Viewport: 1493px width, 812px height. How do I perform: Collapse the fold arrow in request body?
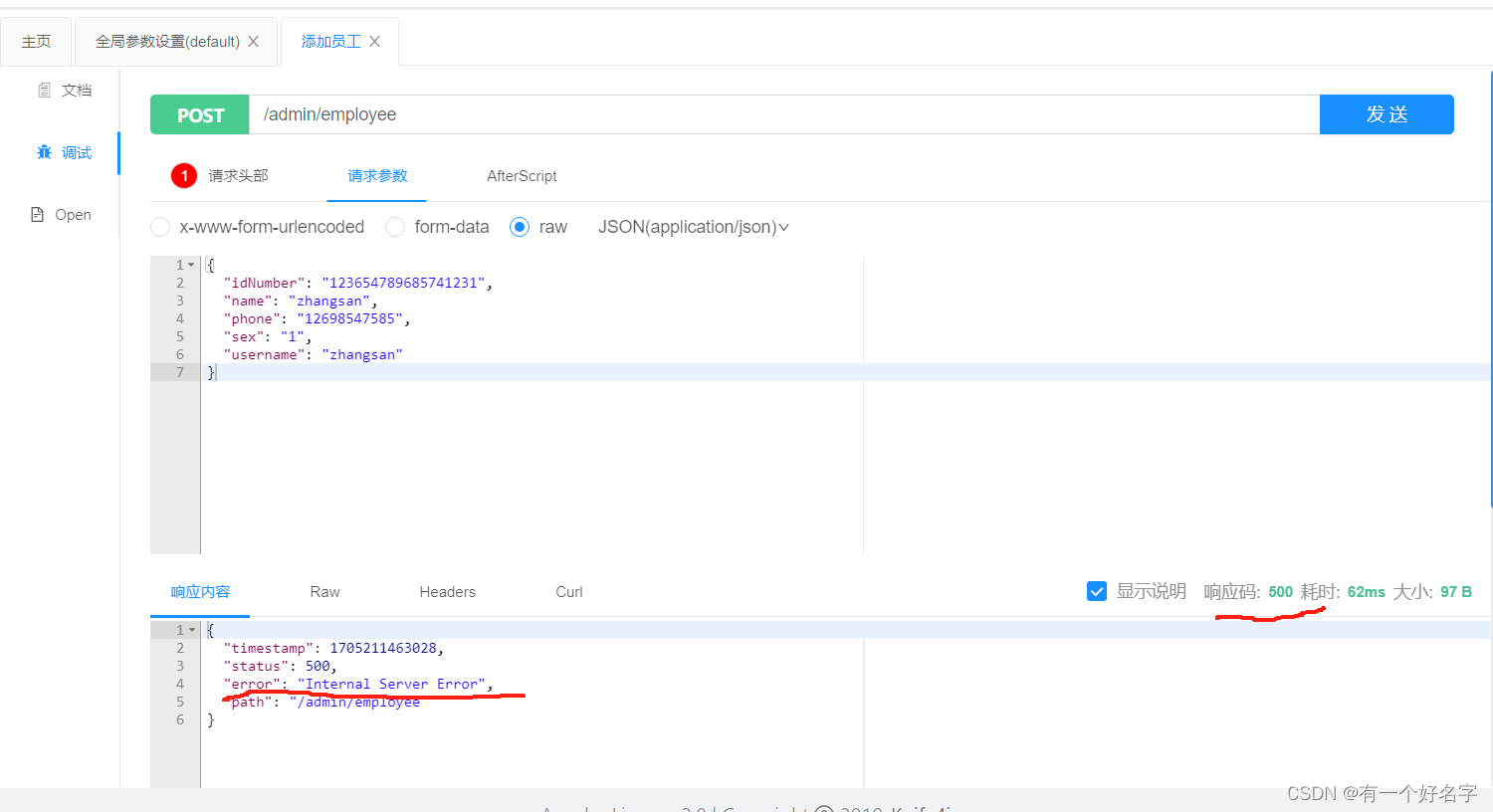point(191,265)
